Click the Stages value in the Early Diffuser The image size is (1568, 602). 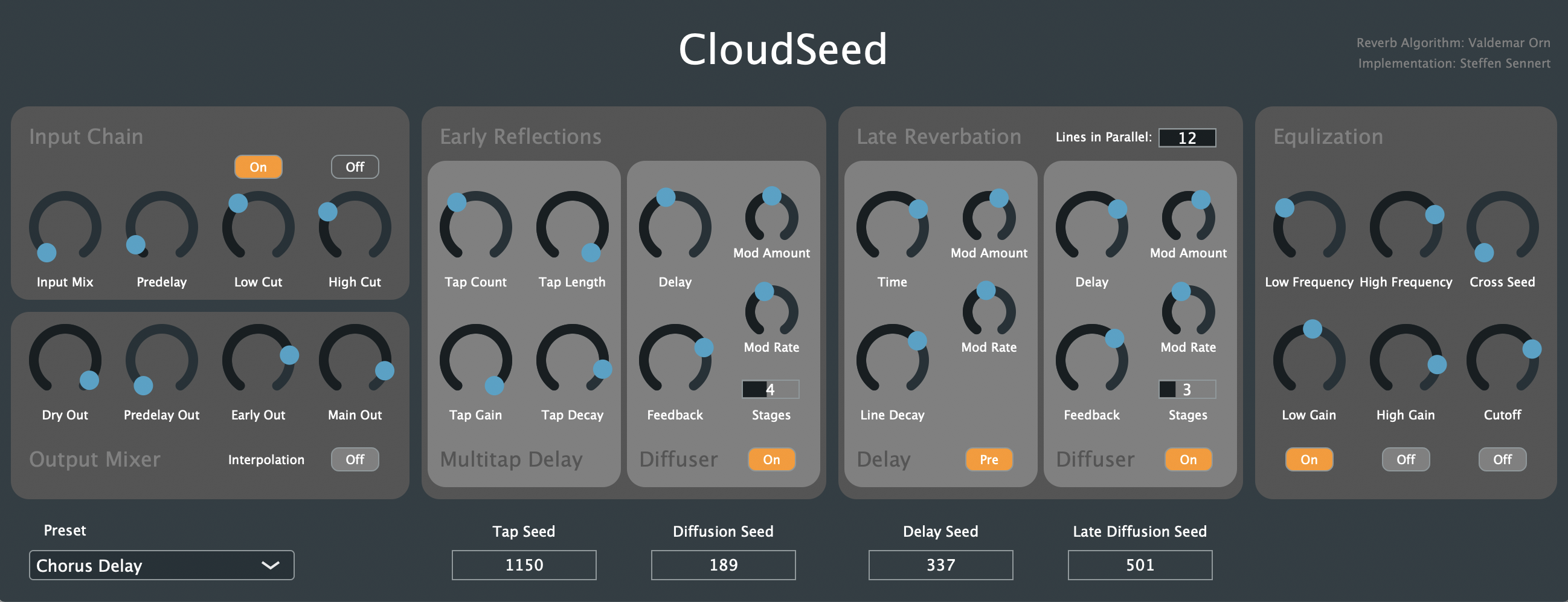(770, 388)
